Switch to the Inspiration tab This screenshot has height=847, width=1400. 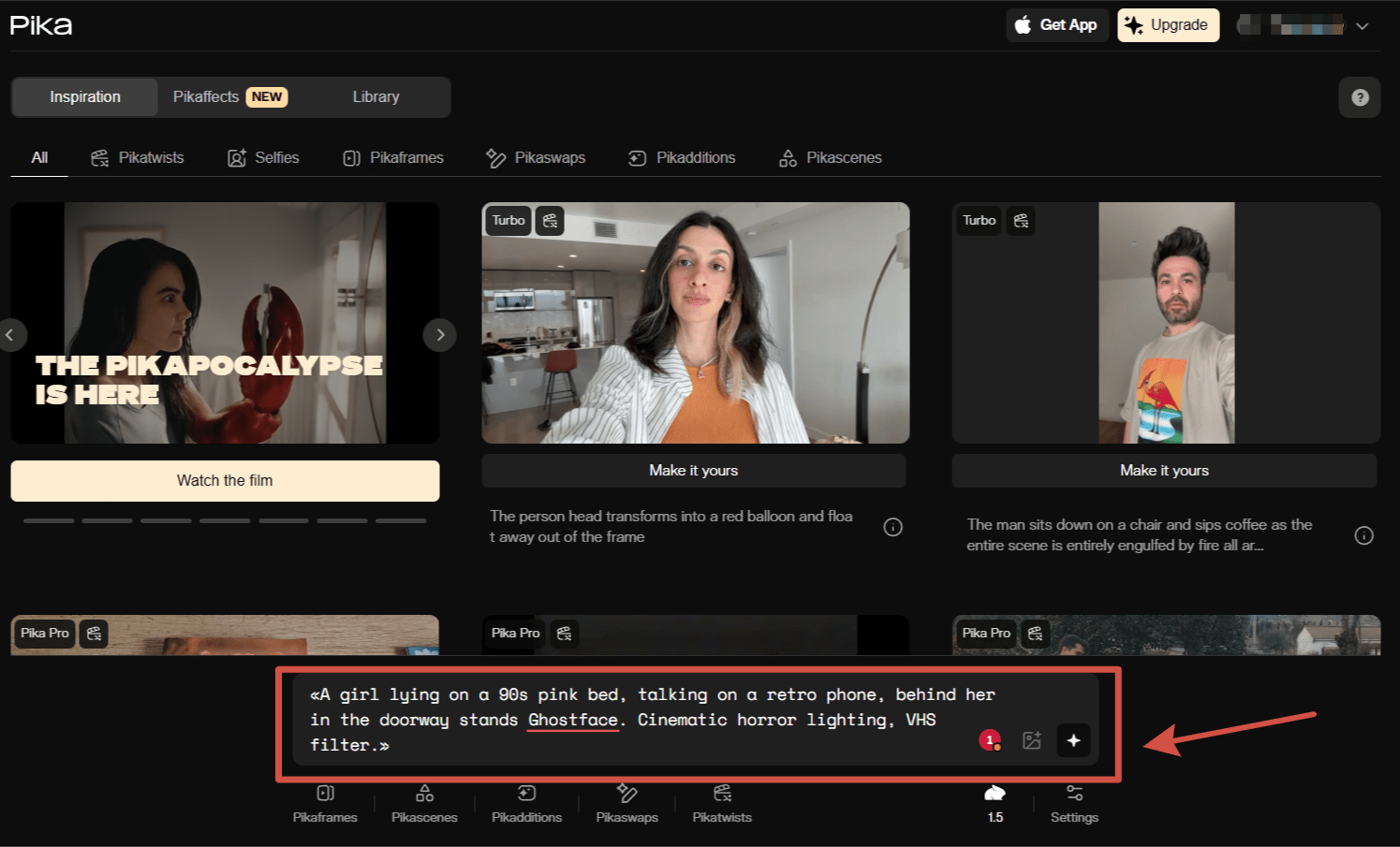[85, 97]
